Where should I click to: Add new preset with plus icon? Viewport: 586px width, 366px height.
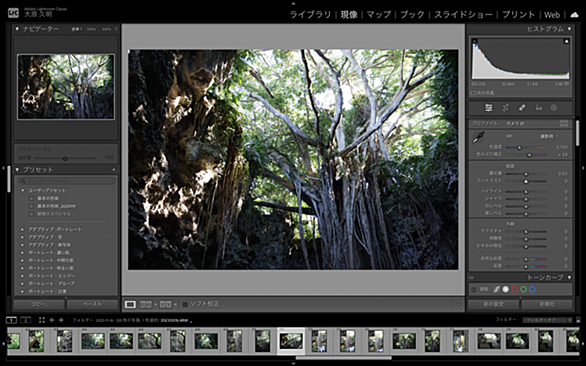point(114,170)
